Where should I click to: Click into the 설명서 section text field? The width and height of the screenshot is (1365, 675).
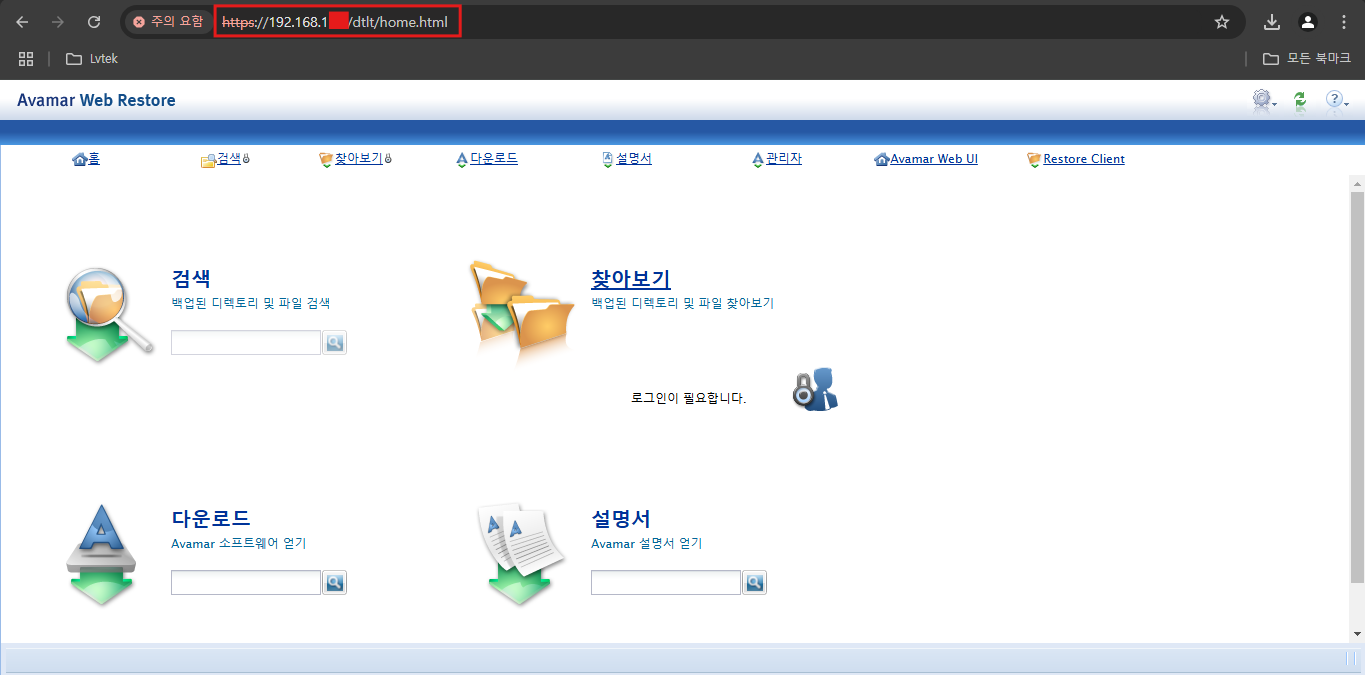click(666, 583)
